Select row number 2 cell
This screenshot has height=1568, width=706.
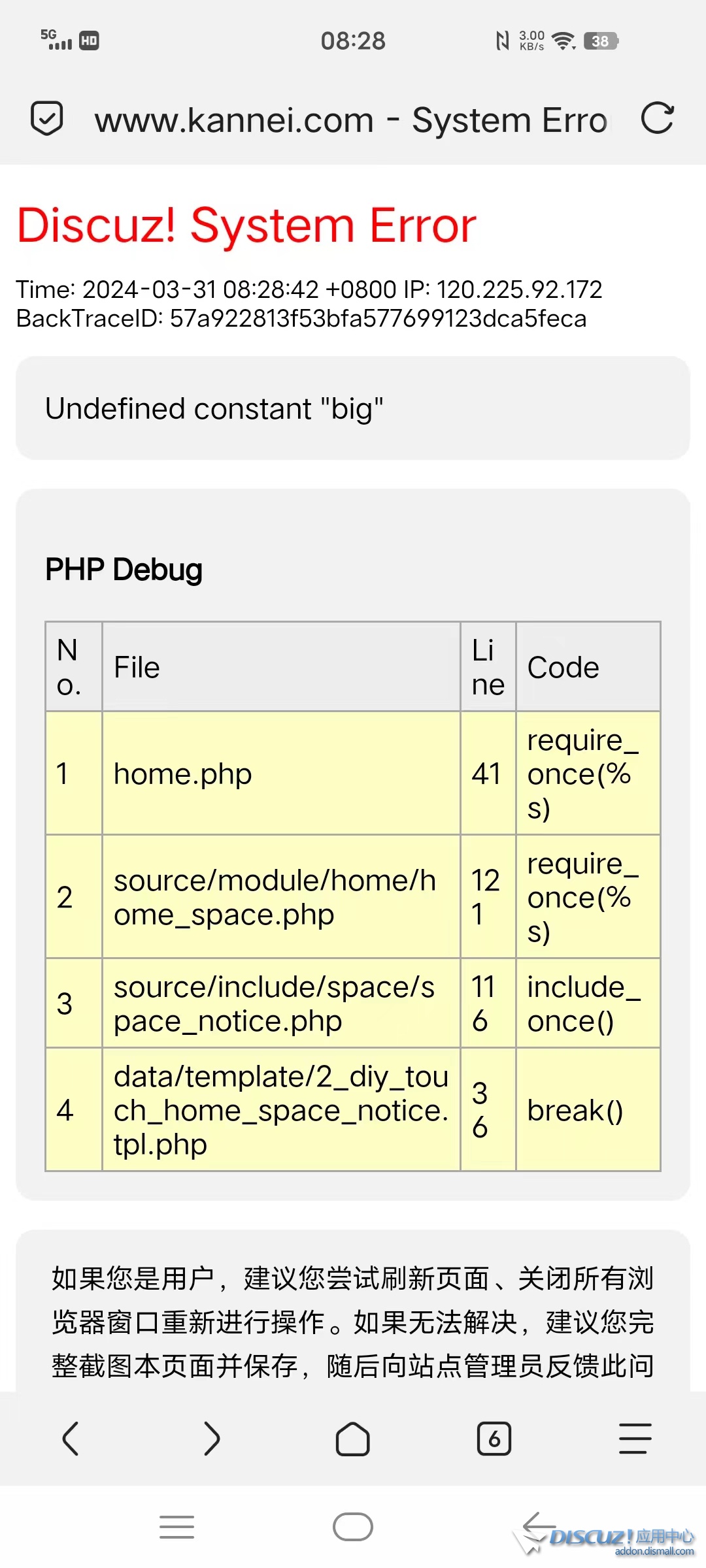(74, 897)
